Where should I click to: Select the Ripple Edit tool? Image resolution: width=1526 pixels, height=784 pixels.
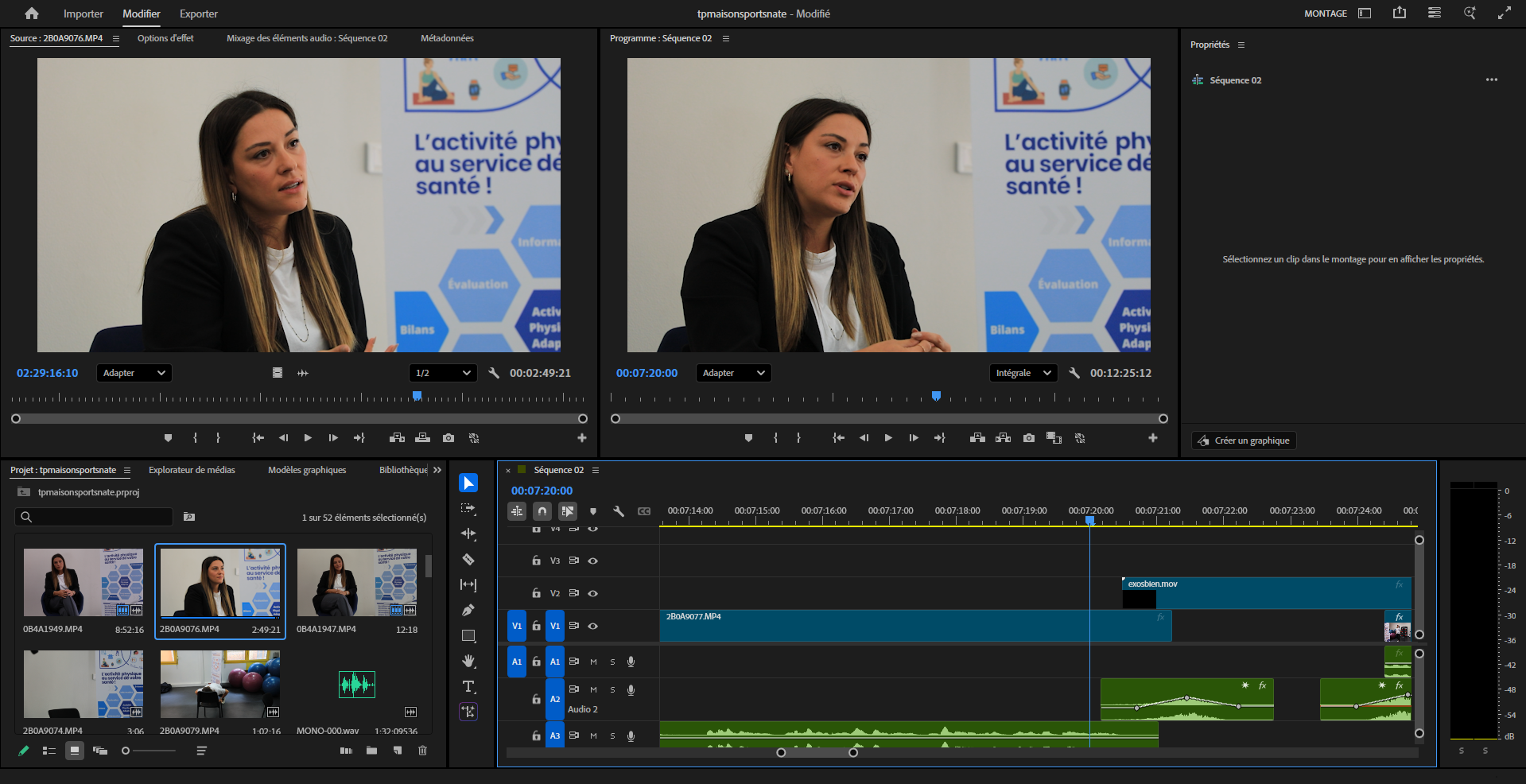pos(468,534)
